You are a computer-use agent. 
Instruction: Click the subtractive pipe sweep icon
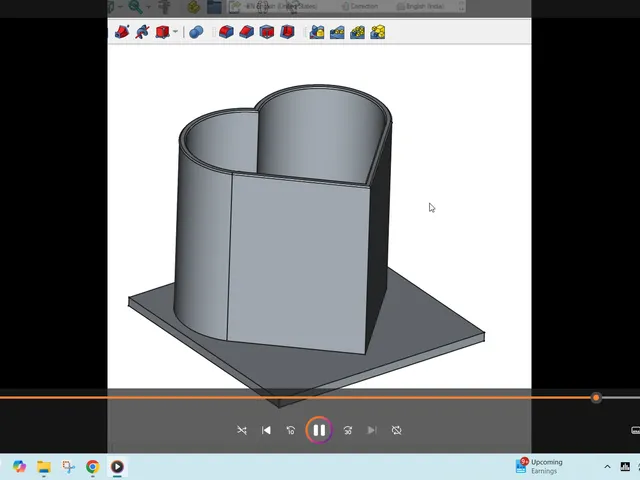[142, 32]
